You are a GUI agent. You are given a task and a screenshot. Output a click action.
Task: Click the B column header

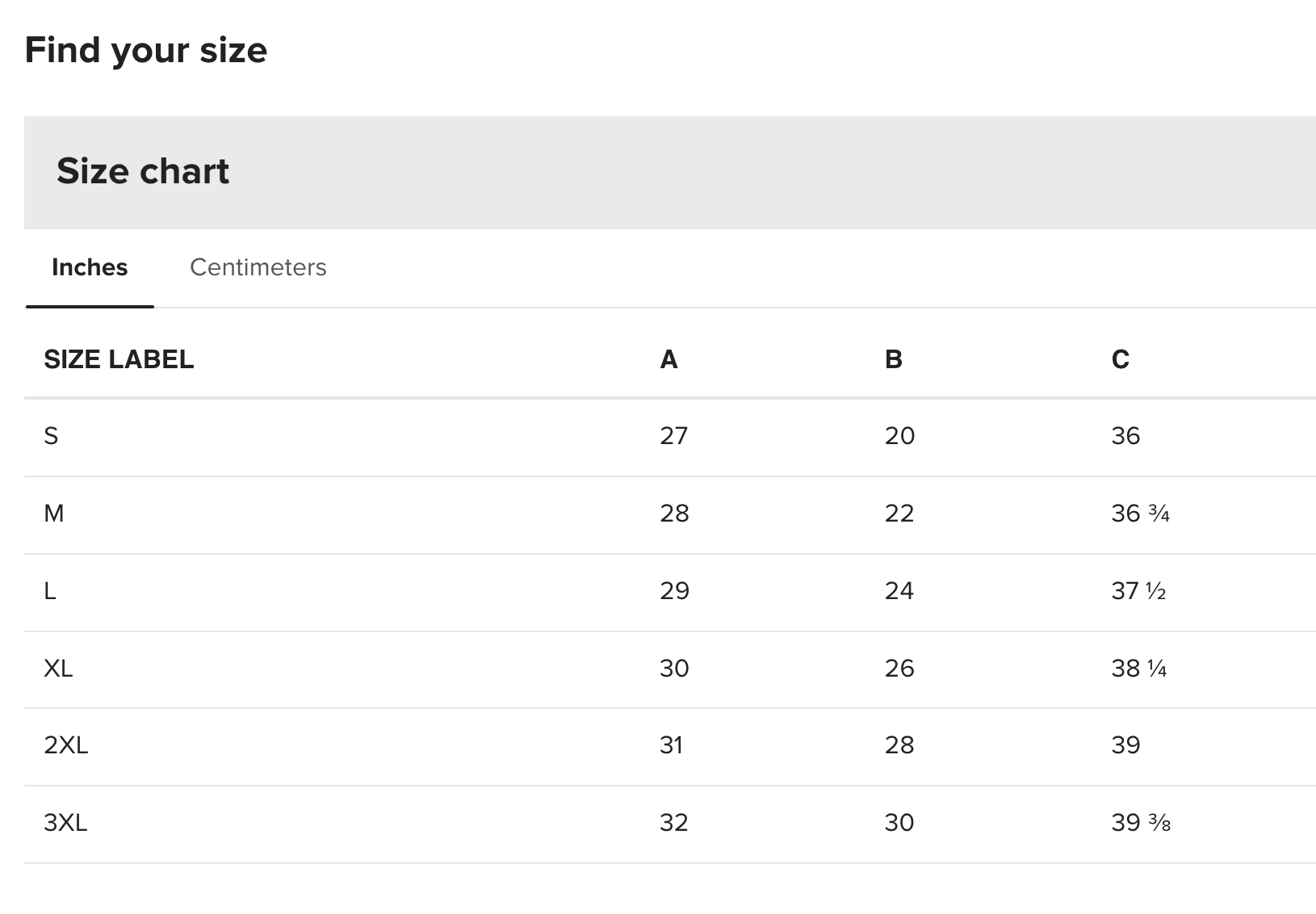click(893, 359)
